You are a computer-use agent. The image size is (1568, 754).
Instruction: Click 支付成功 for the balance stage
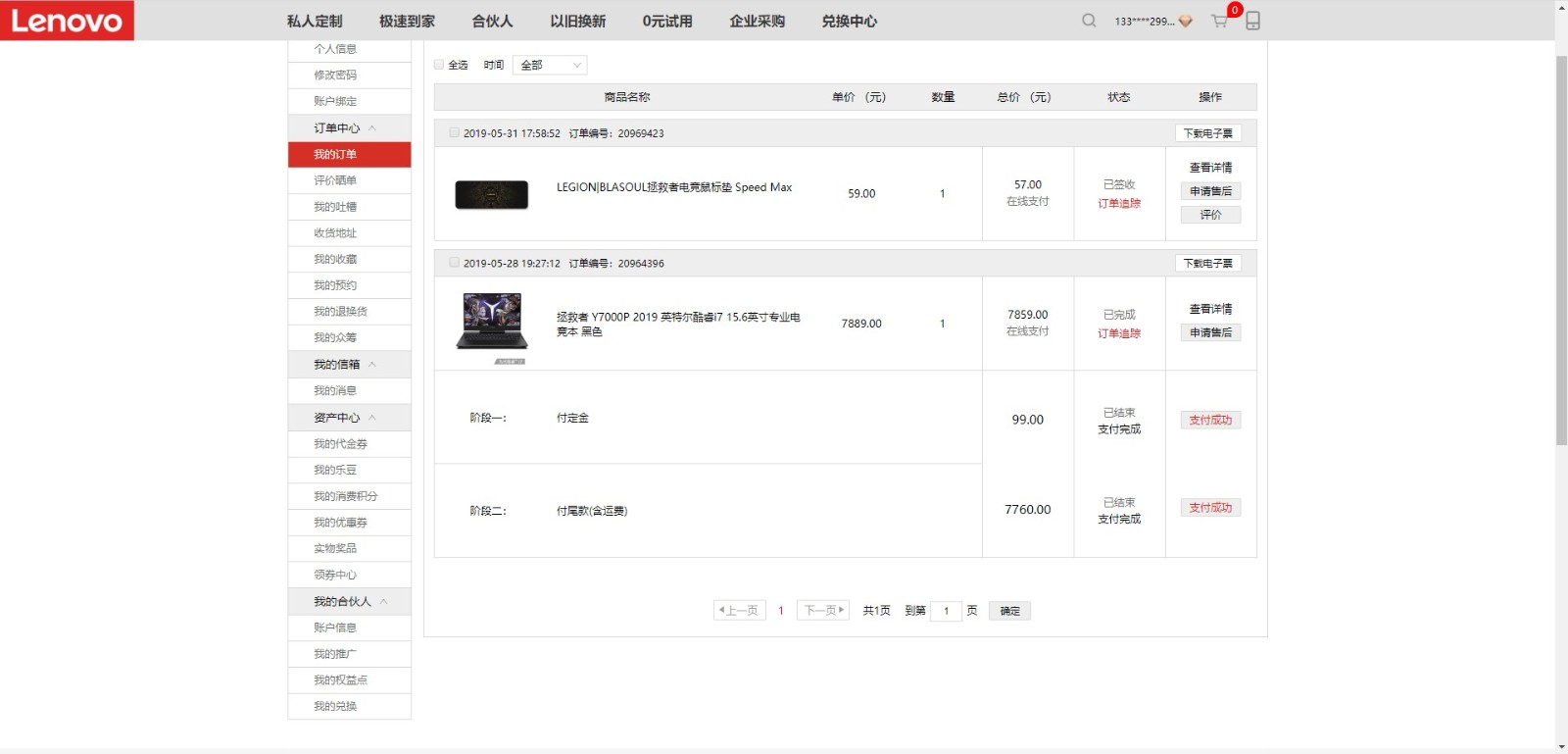tap(1211, 508)
